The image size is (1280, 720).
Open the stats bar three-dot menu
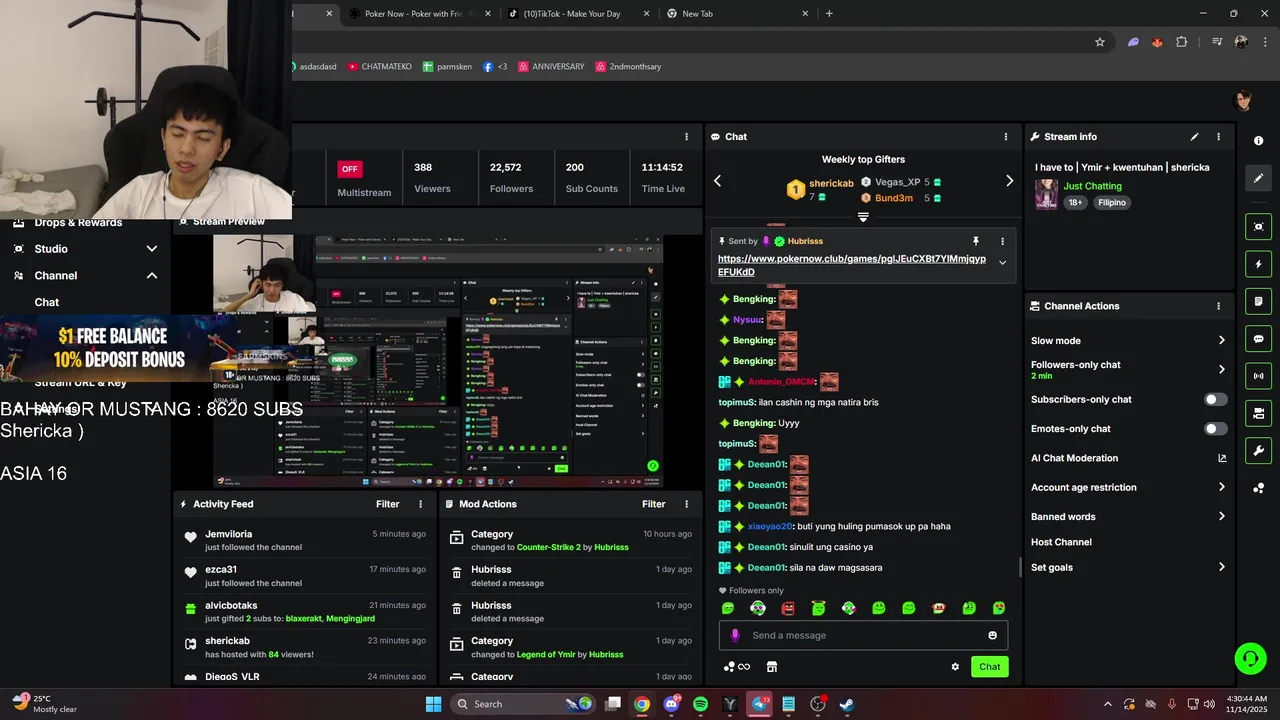[686, 137]
